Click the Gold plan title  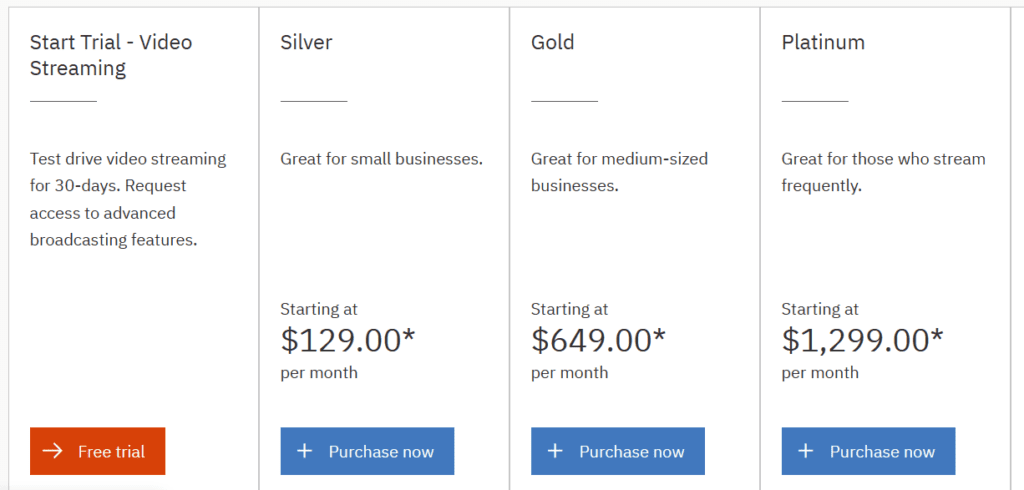[x=553, y=43]
